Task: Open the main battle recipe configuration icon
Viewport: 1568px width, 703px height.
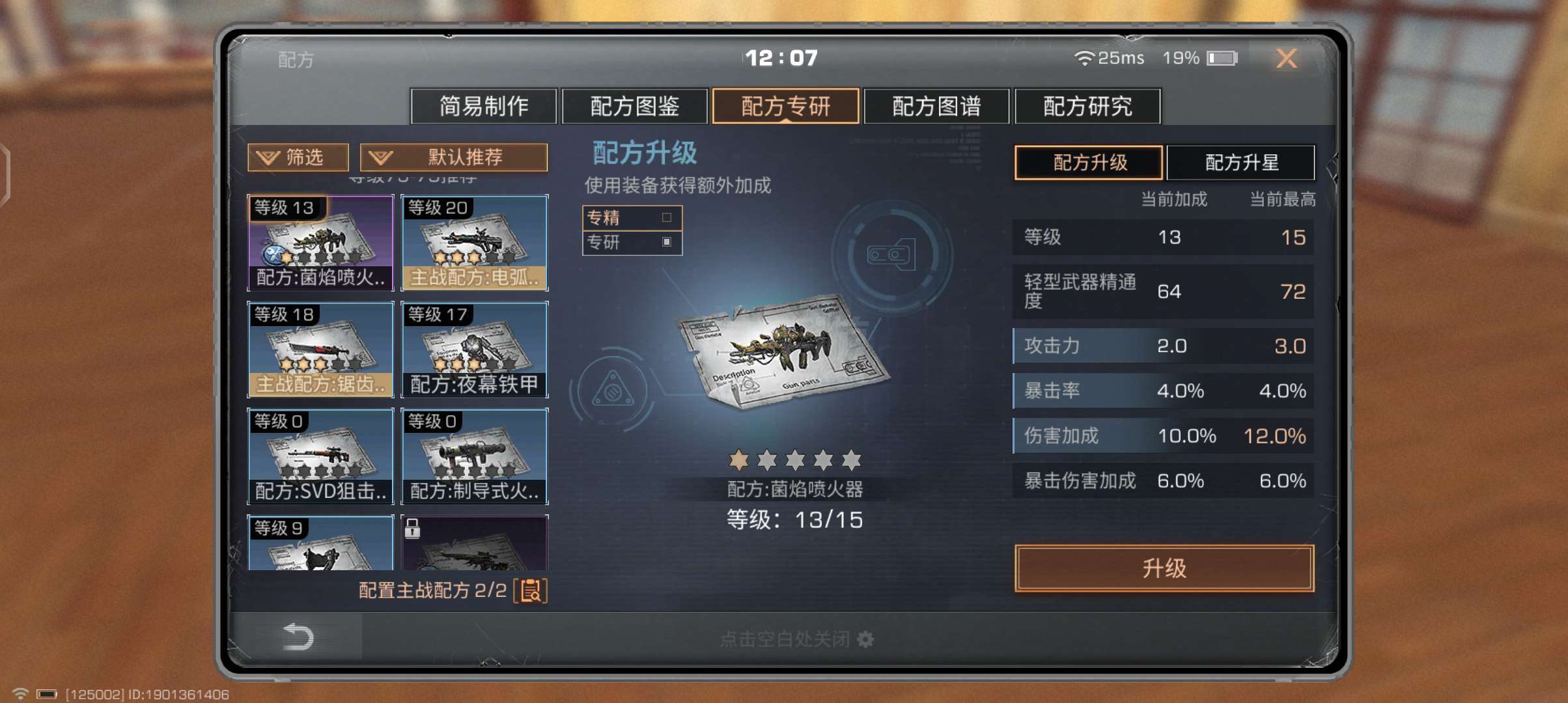Action: pyautogui.click(x=531, y=590)
